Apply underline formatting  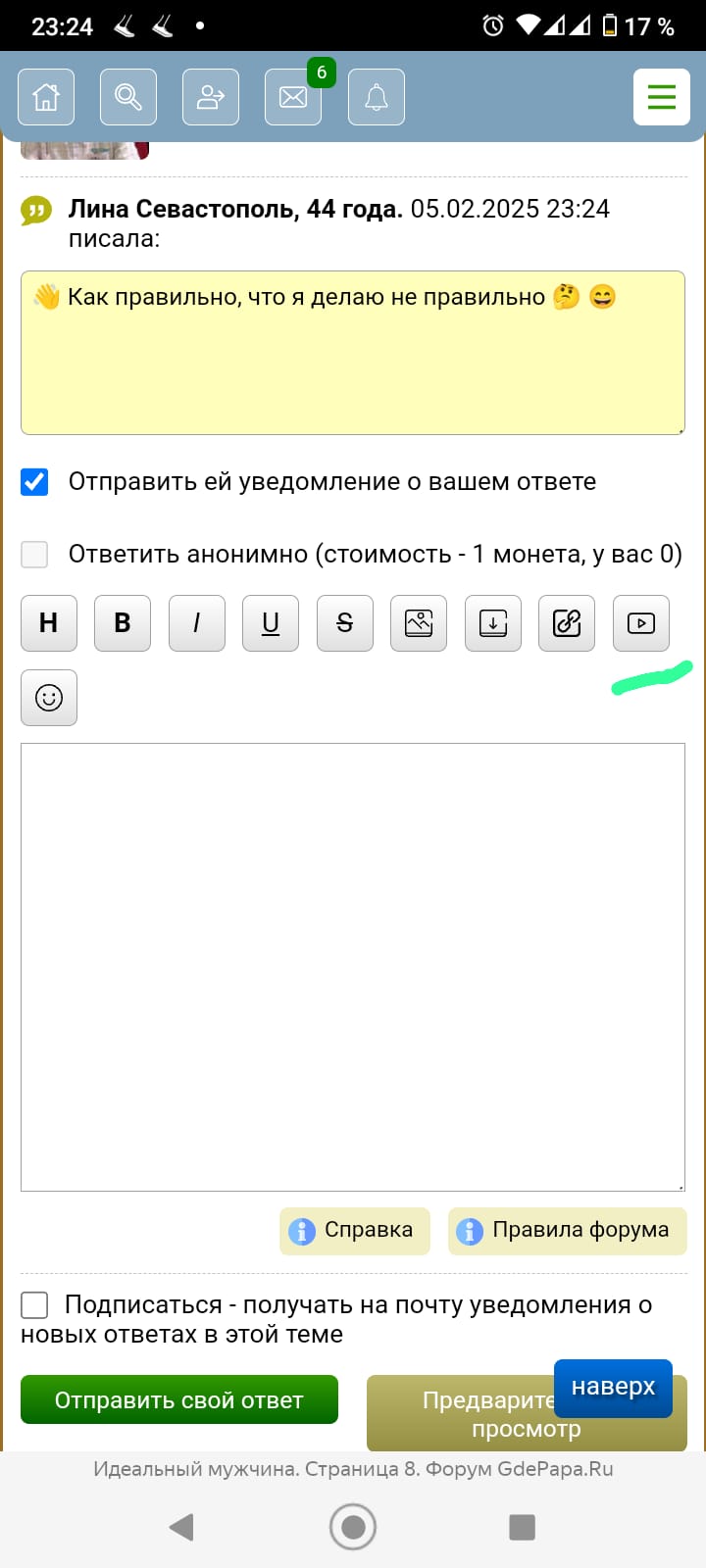pos(271,623)
